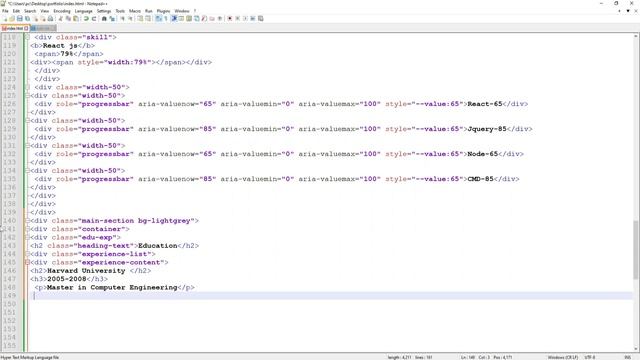Open the Language menu

click(x=84, y=11)
